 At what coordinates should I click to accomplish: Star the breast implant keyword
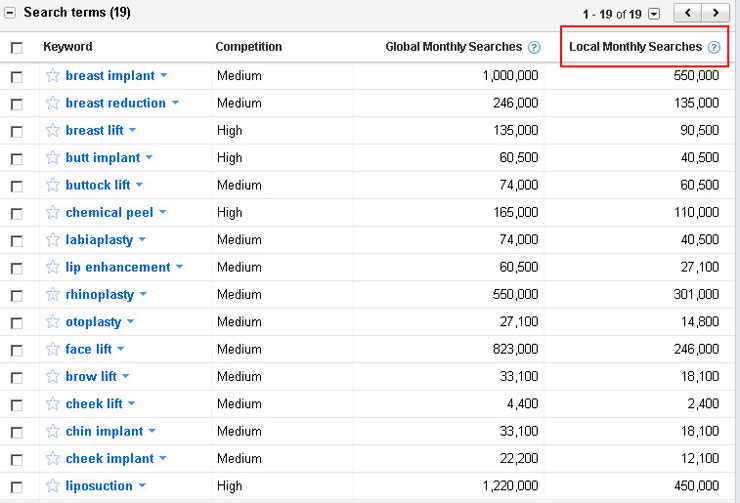click(53, 76)
